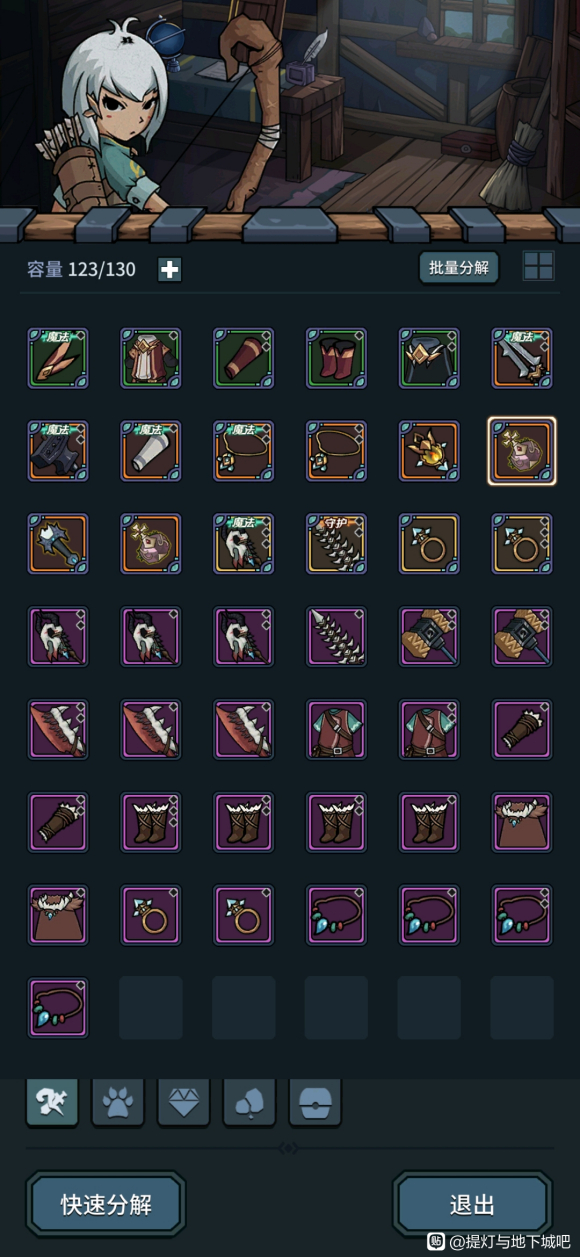Open the treasure chest category tab
This screenshot has height=1257, width=580.
click(315, 1102)
